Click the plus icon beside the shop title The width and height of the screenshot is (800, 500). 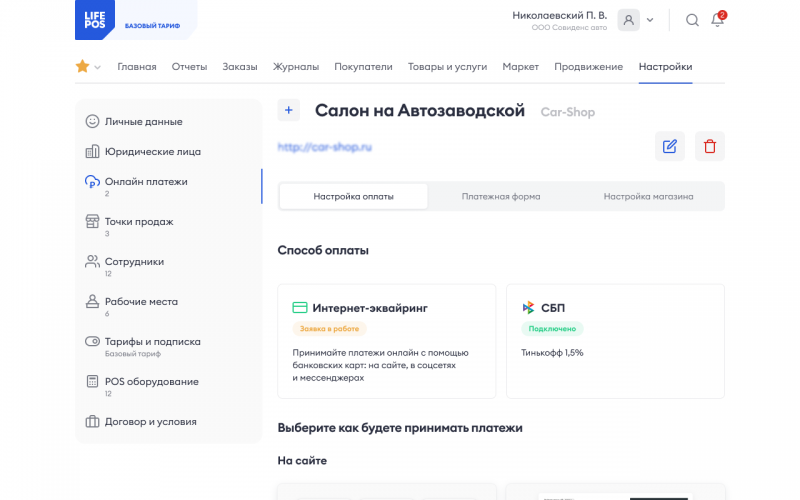[x=288, y=111]
